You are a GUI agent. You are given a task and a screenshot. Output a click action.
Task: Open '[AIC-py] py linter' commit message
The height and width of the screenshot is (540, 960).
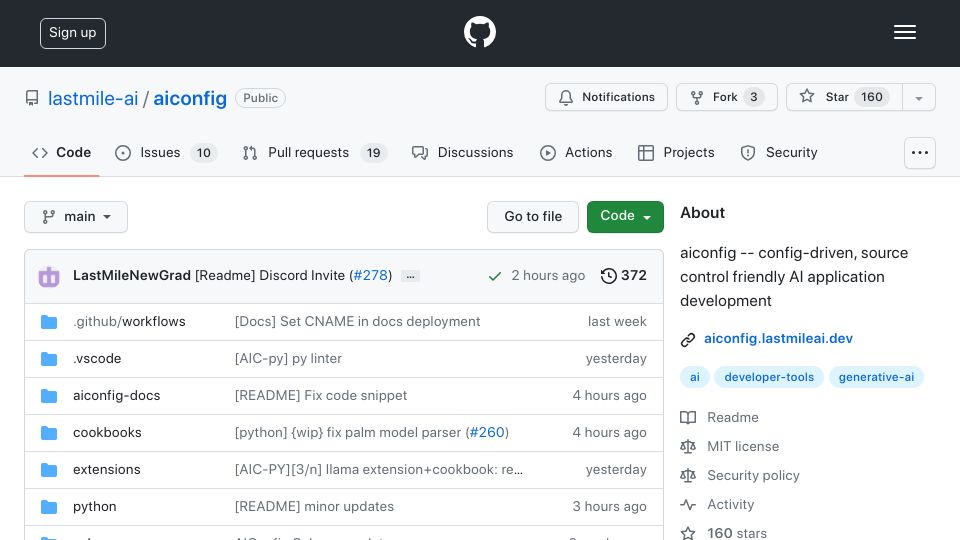click(288, 359)
